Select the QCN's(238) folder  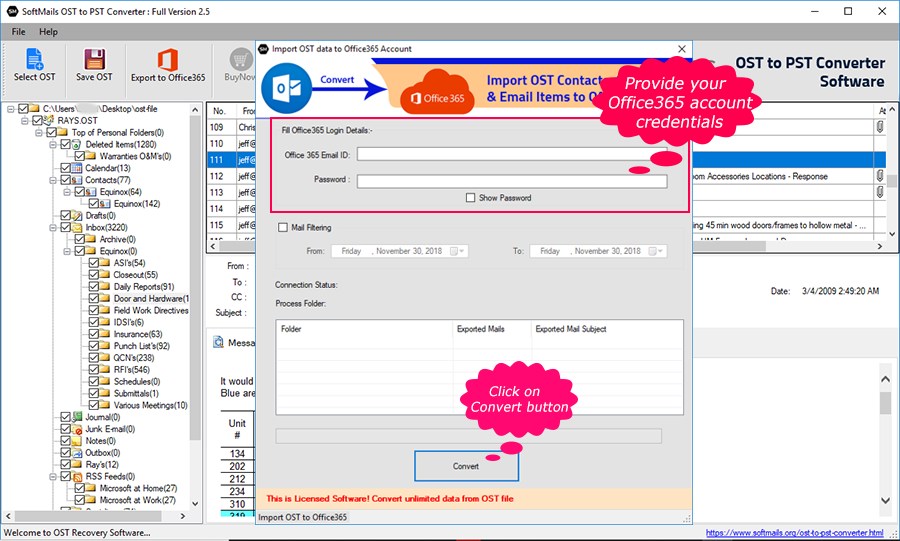[134, 357]
